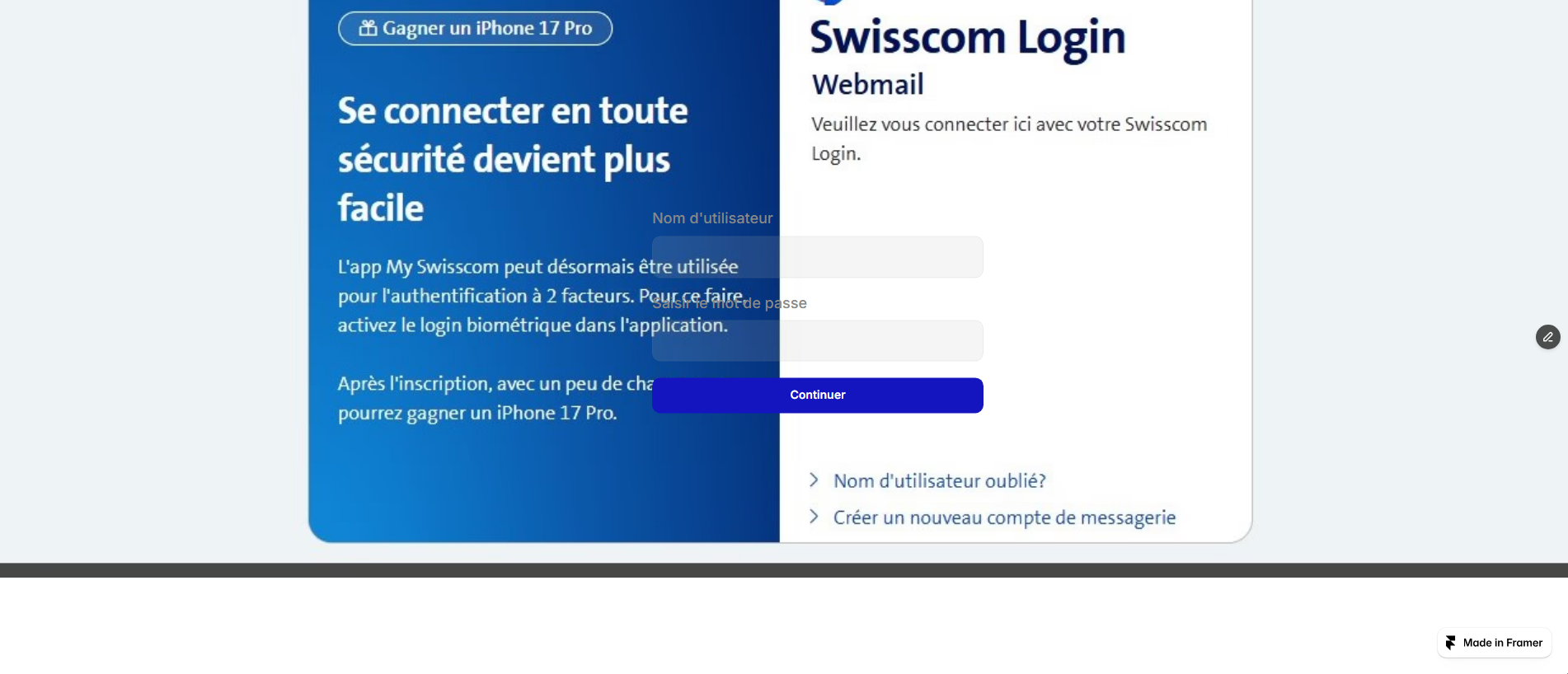
Task: Click chevron beside Créer un nouveau compte
Action: pos(814,517)
